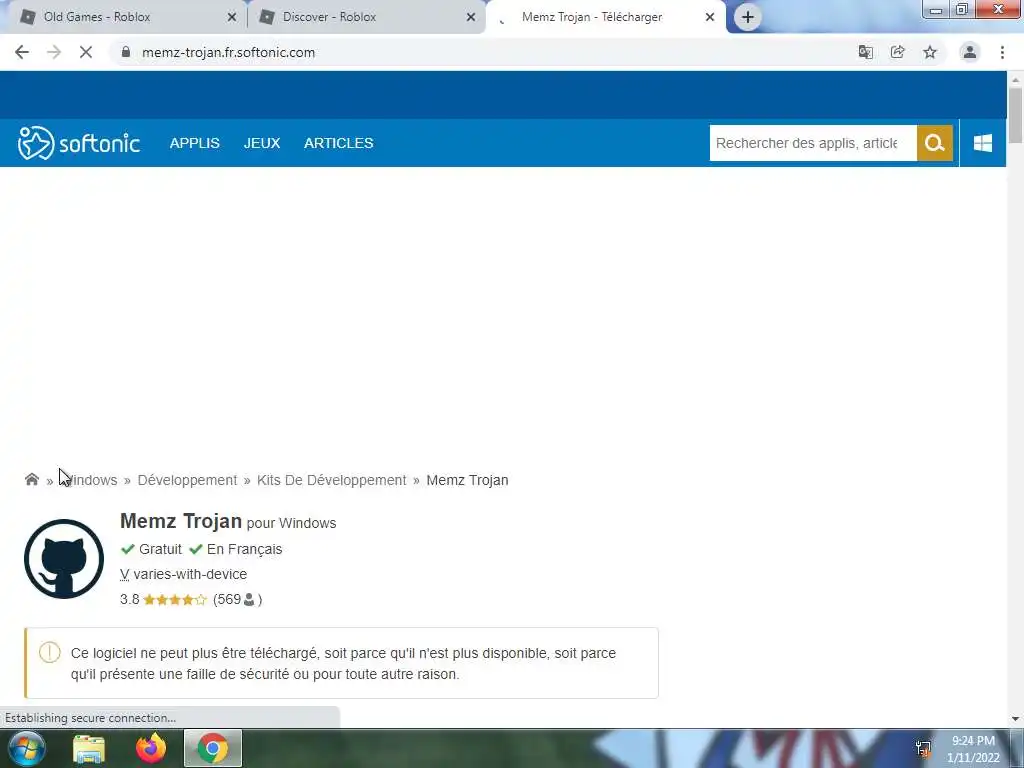The width and height of the screenshot is (1024, 768).
Task: Open the Chrome profile avatar
Action: pyautogui.click(x=970, y=52)
